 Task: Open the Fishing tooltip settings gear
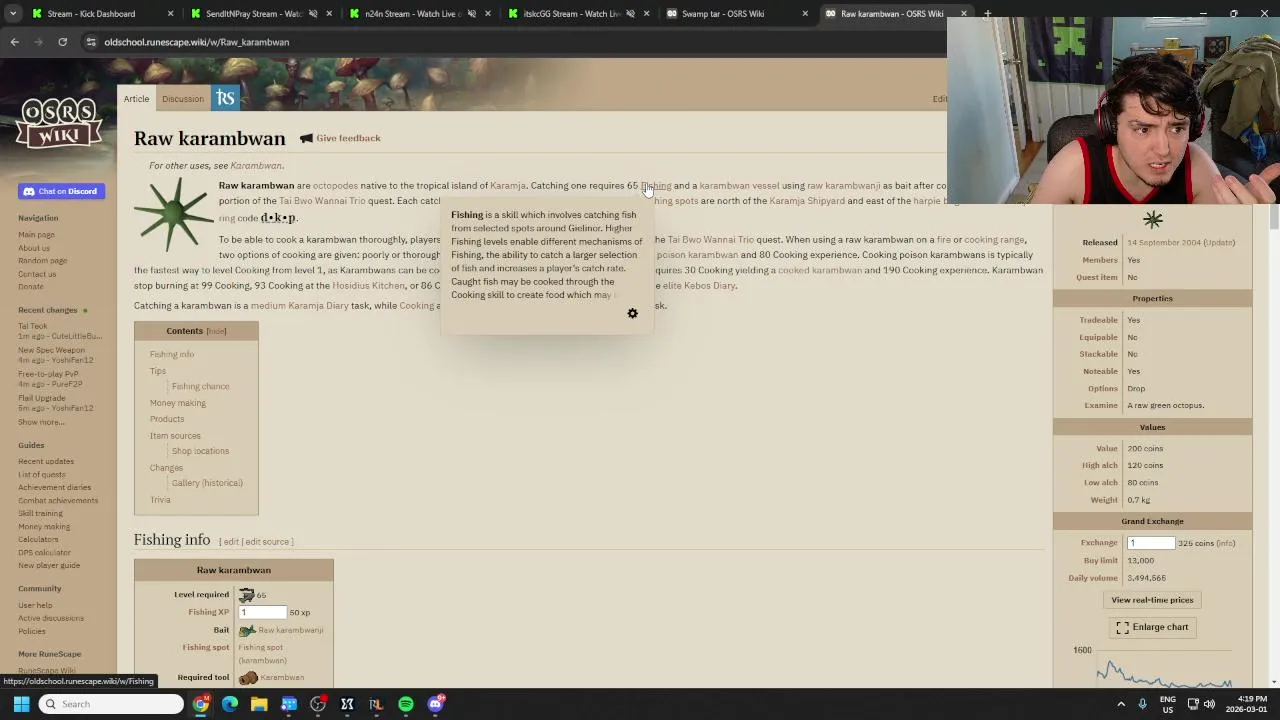click(x=632, y=314)
